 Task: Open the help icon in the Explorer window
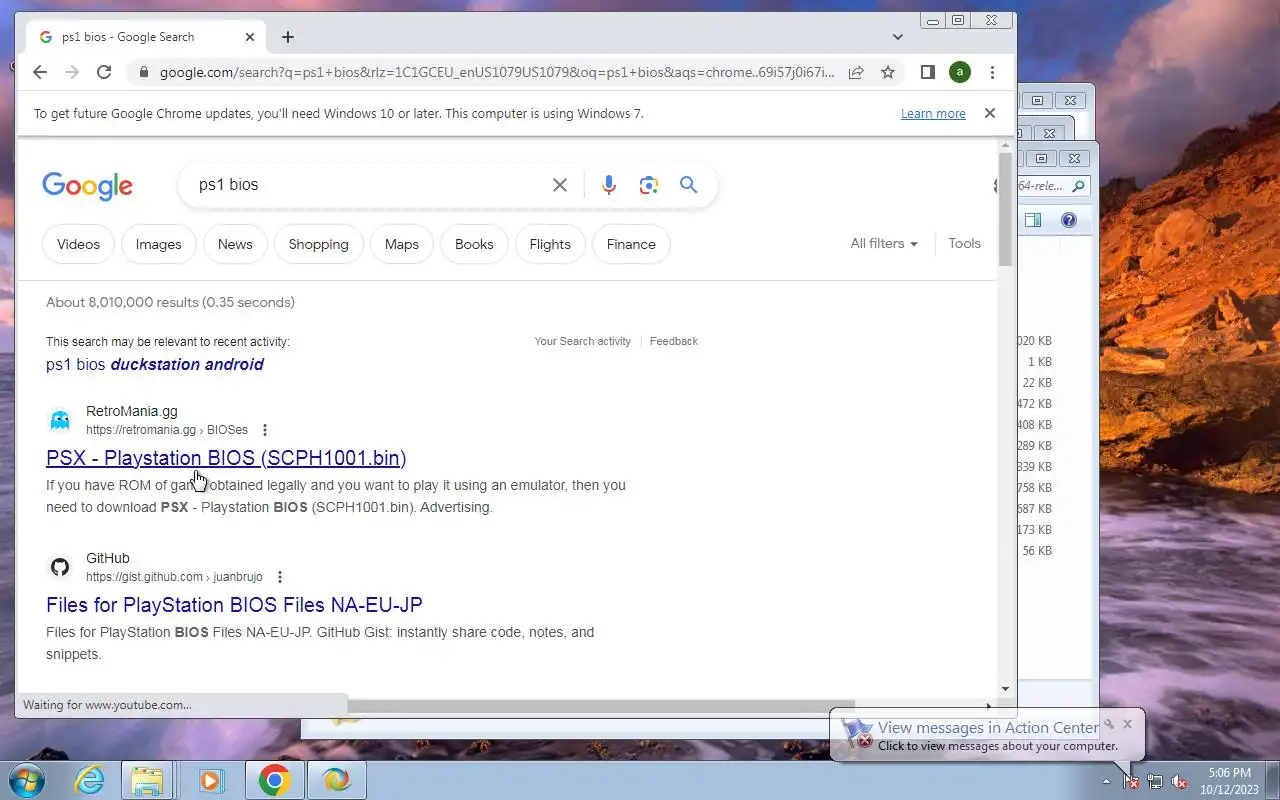pyautogui.click(x=1068, y=220)
